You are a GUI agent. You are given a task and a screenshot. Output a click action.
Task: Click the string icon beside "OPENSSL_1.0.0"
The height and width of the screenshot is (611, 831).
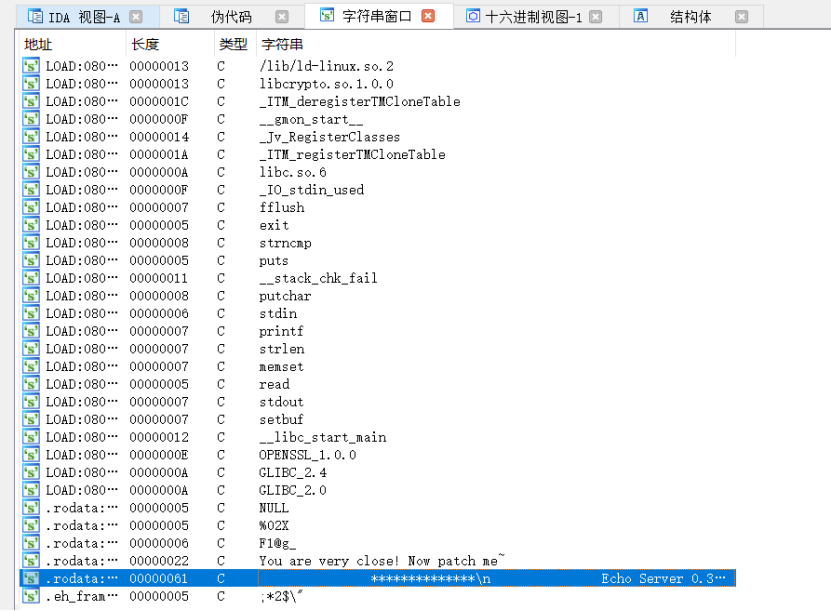[30, 455]
